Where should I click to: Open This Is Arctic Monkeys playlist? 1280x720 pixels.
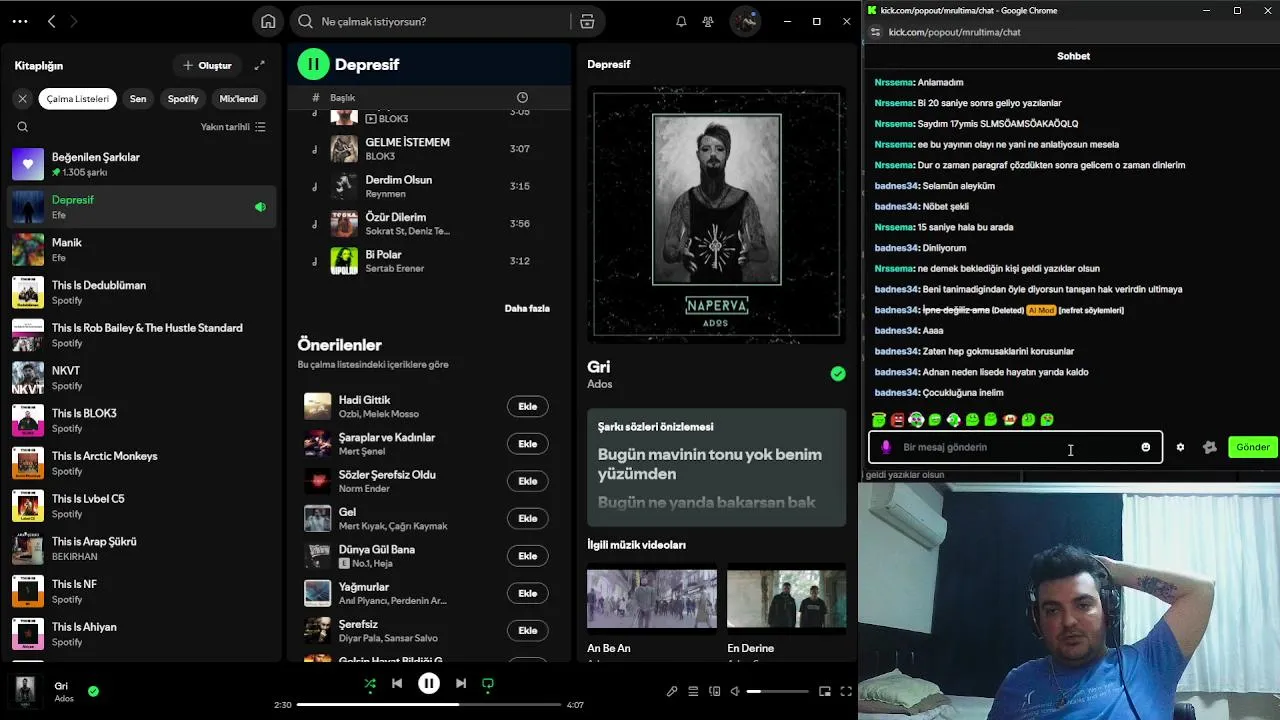(142, 463)
